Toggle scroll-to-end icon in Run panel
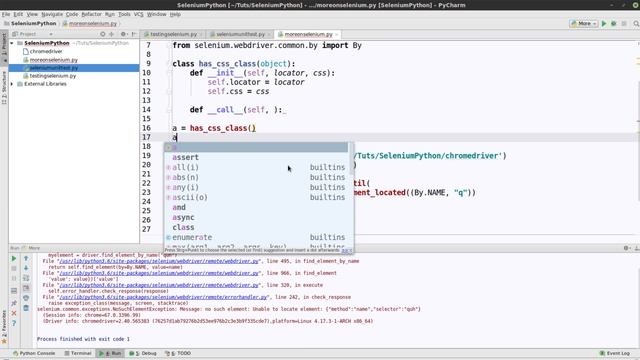Screen dimensions: 640x360 26,288
